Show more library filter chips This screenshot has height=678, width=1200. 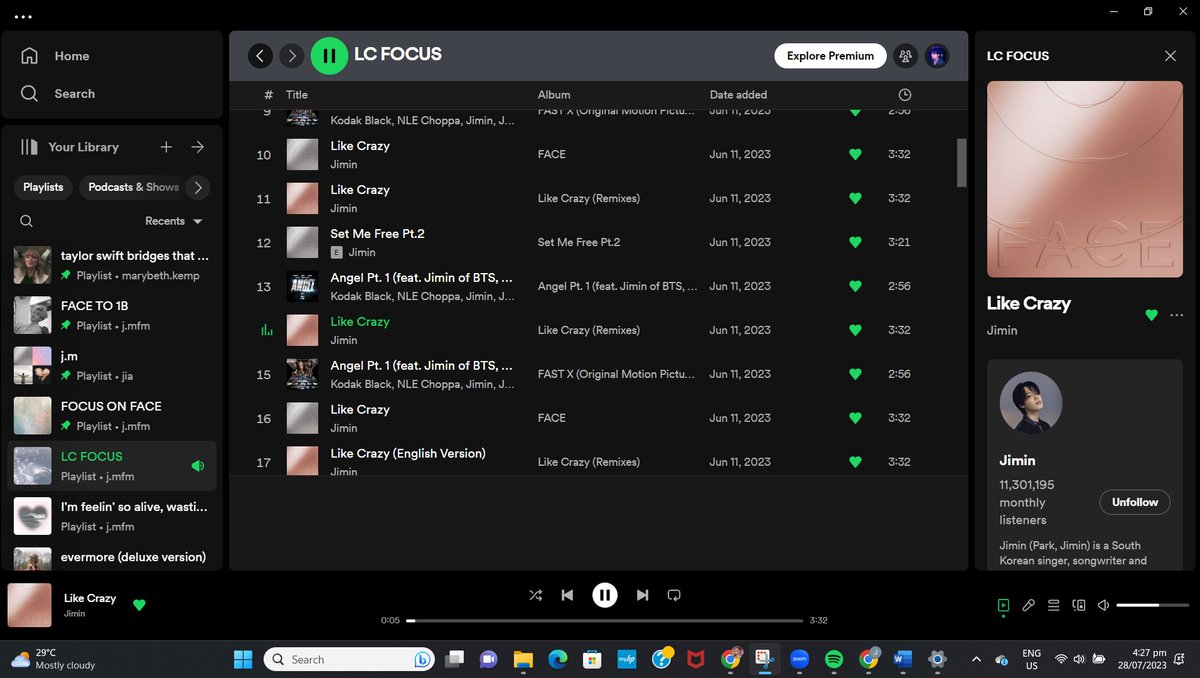pos(198,187)
